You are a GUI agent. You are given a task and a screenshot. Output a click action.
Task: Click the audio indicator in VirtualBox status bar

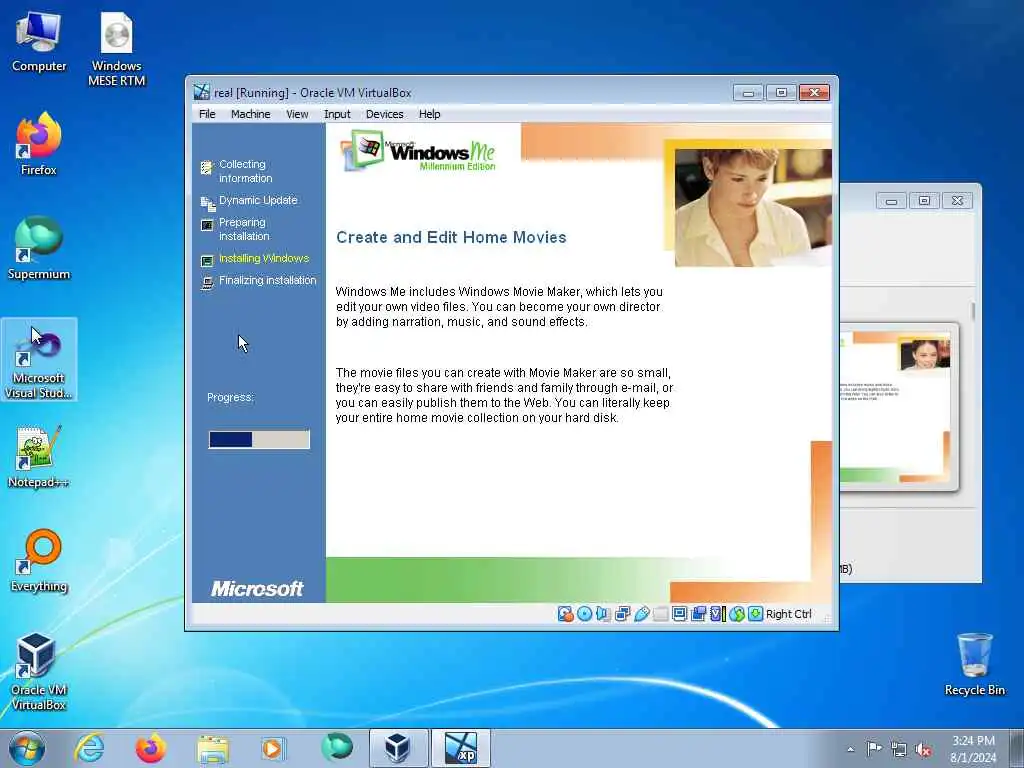pyautogui.click(x=603, y=614)
